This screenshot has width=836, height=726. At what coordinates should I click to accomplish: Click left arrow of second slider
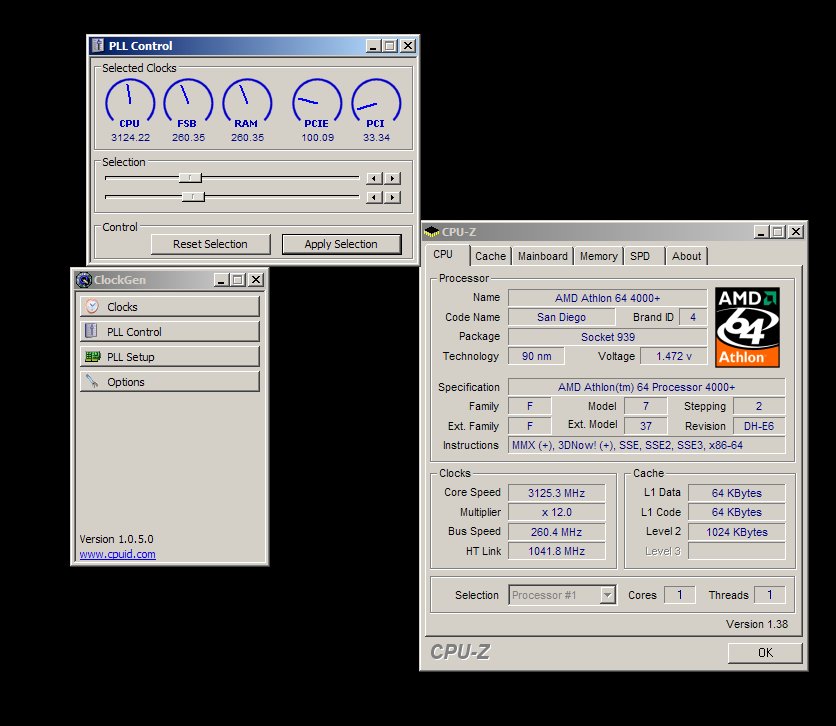point(374,197)
